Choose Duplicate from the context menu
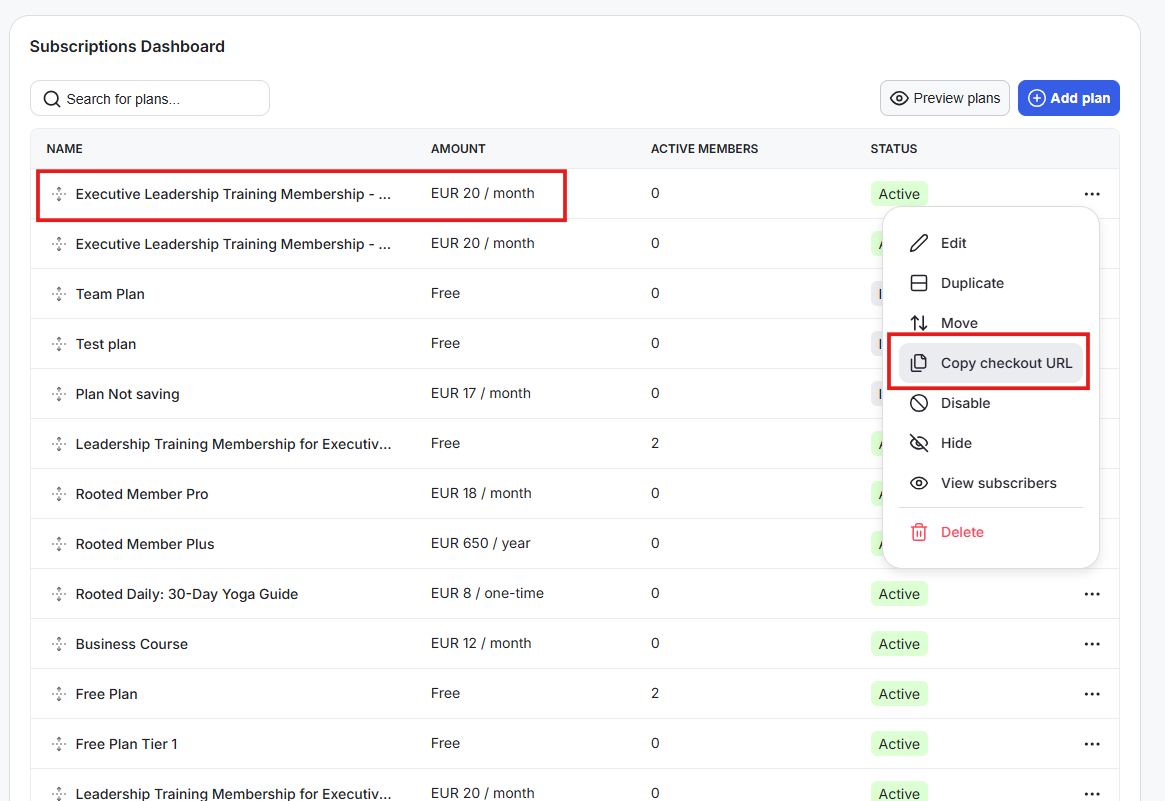This screenshot has height=801, width=1165. click(971, 283)
